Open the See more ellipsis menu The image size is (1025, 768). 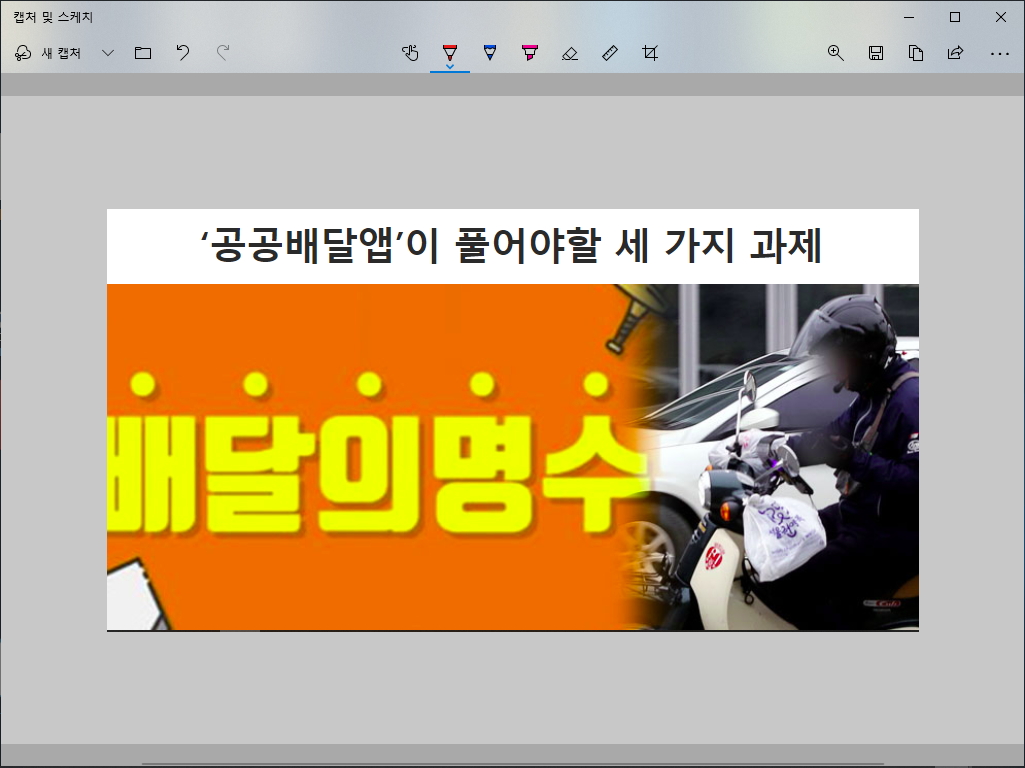(1000, 54)
